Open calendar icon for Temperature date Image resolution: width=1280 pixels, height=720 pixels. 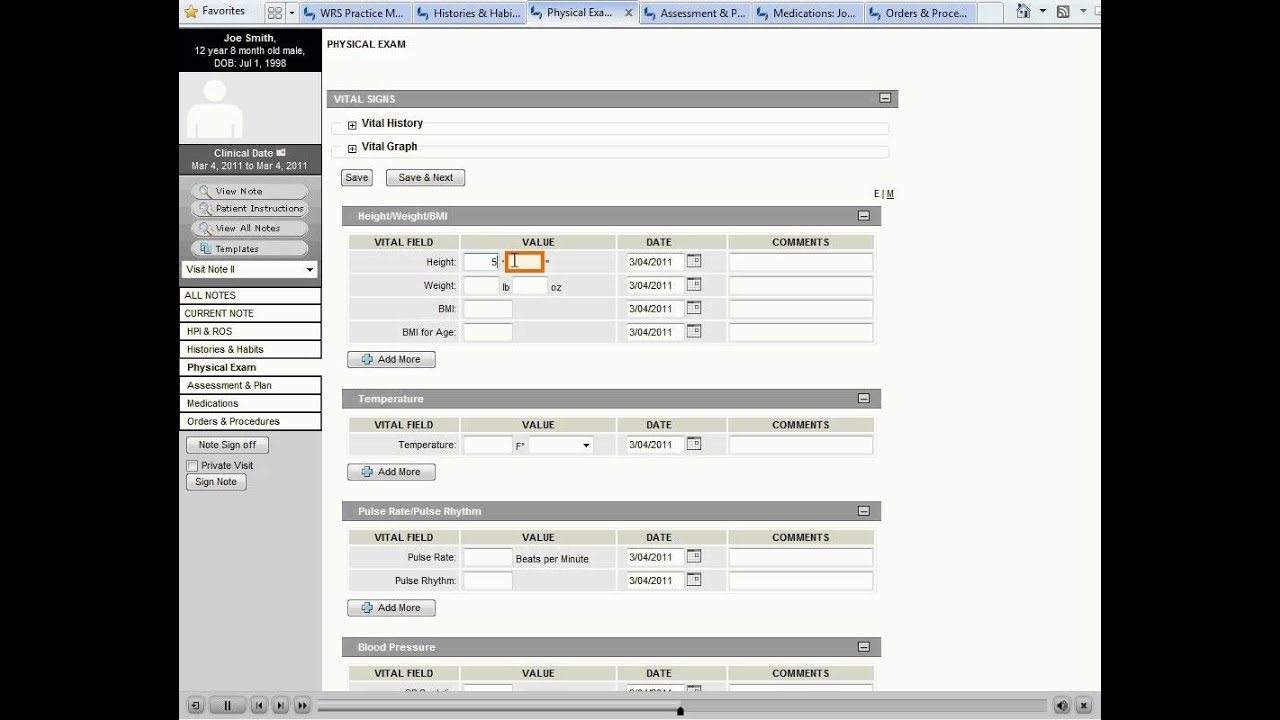(694, 444)
